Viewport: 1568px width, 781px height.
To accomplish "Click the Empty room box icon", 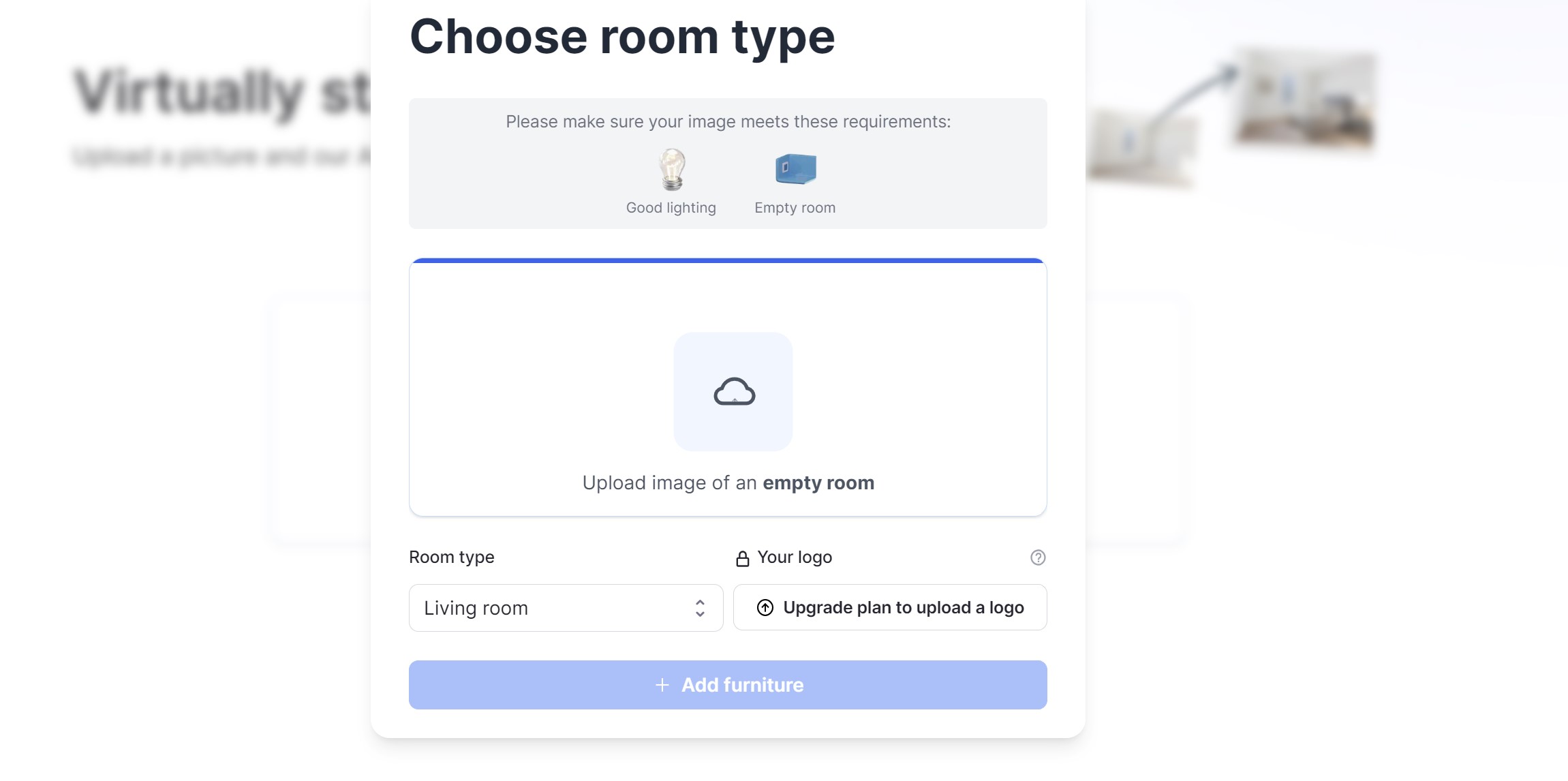I will tap(794, 168).
